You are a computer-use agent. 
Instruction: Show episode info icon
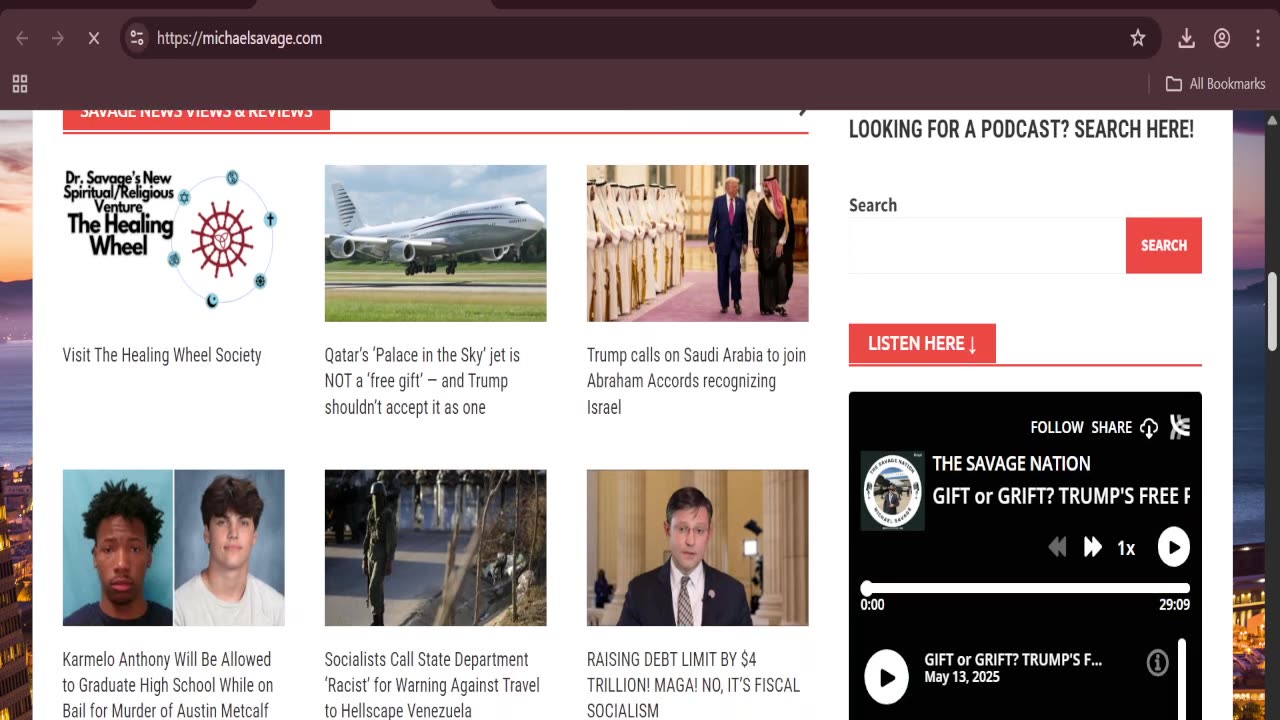click(x=1157, y=662)
